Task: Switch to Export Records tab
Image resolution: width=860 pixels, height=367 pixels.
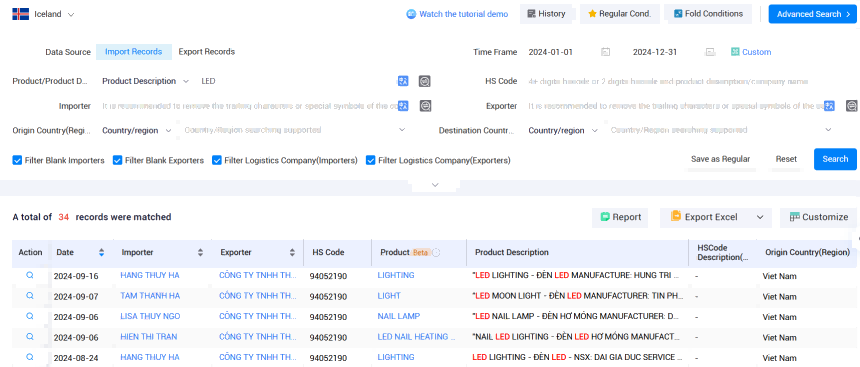Action: [x=207, y=52]
